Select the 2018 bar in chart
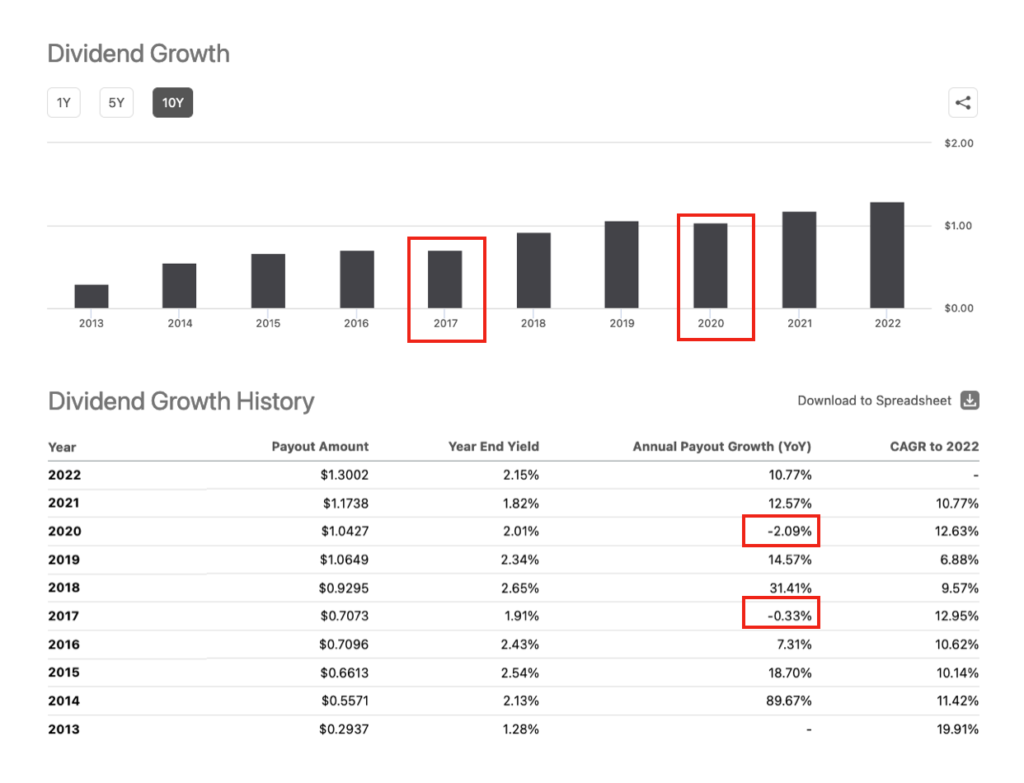Viewport: 1024px width, 783px height. click(533, 270)
